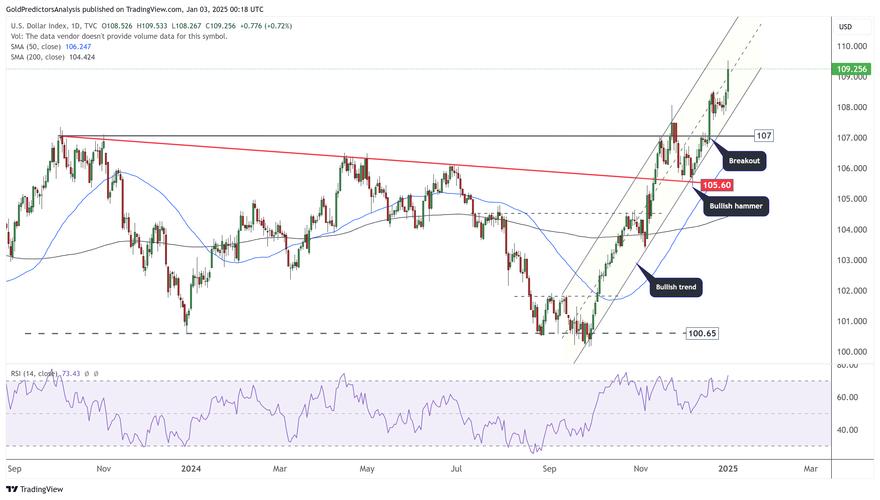Screen dimensions: 880x500
Task: Select the Bullish trend annotation callout
Action: pyautogui.click(x=677, y=287)
